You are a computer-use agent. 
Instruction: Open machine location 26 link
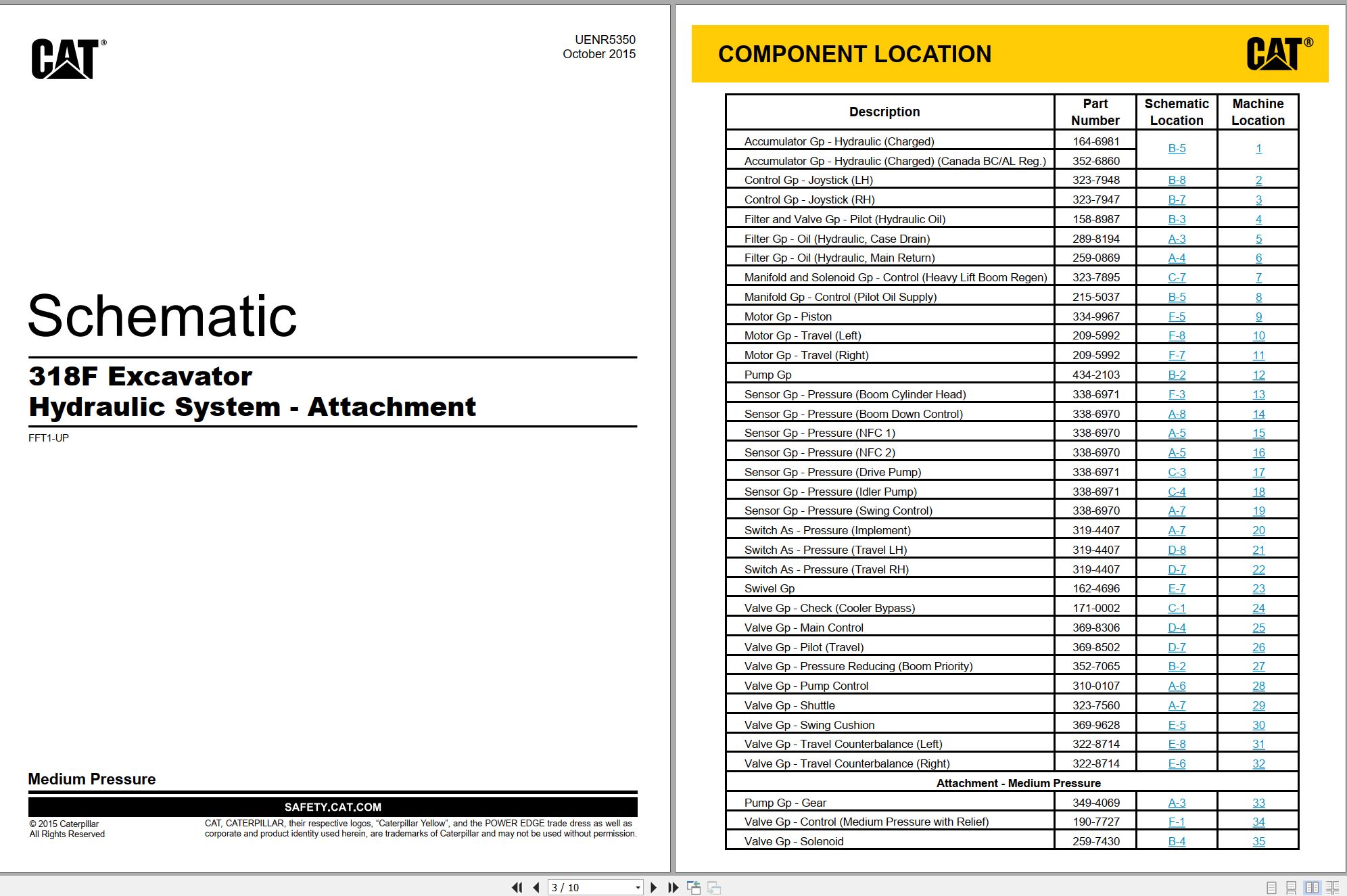click(x=1258, y=647)
